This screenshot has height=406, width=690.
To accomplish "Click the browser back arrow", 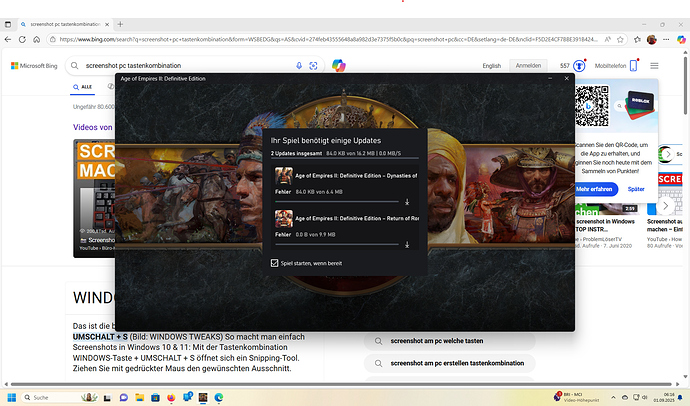I will 11,40.
